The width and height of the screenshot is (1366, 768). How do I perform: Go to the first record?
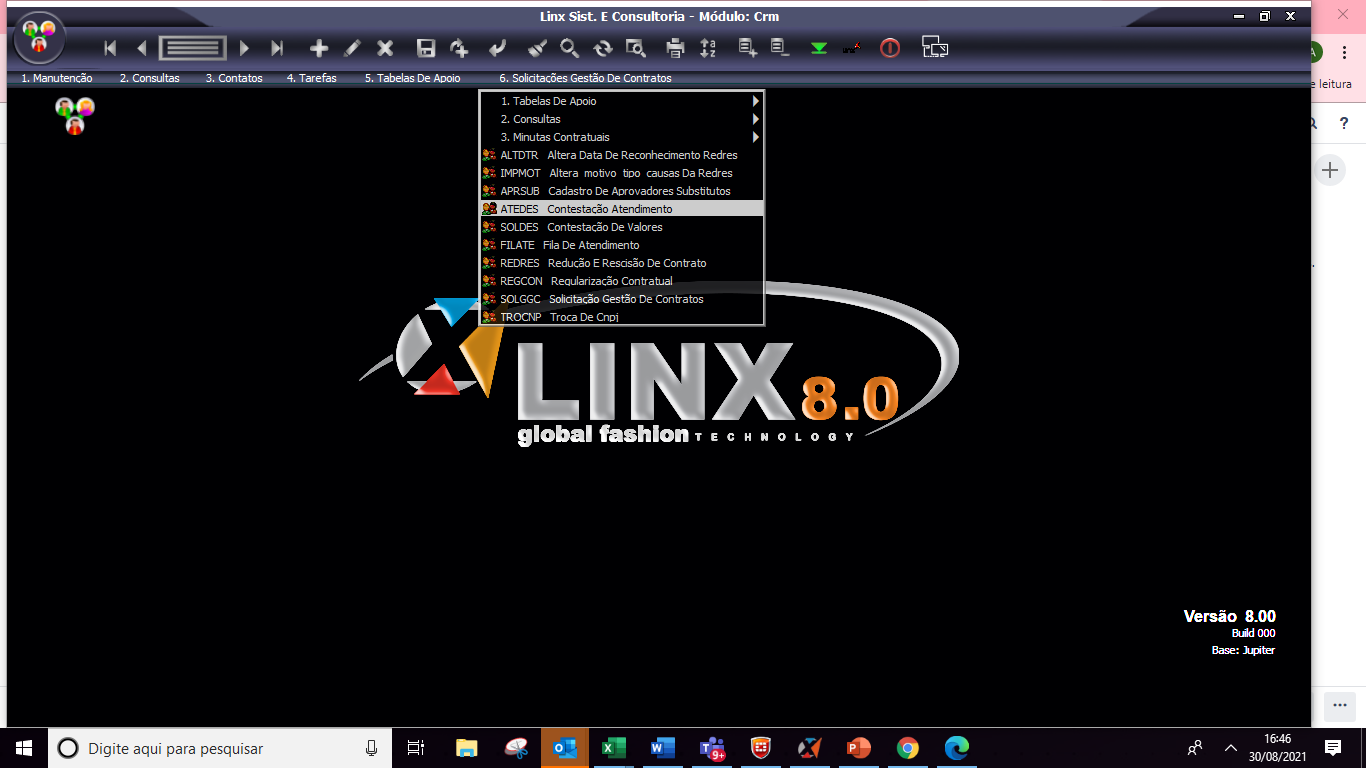110,48
